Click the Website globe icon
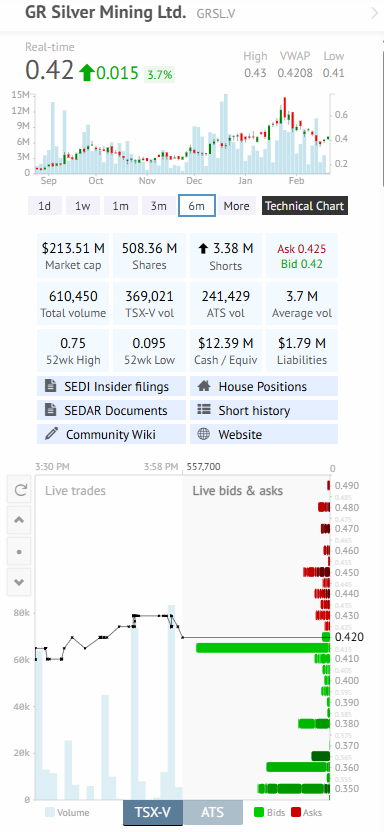Image resolution: width=384 pixels, height=832 pixels. click(x=204, y=435)
